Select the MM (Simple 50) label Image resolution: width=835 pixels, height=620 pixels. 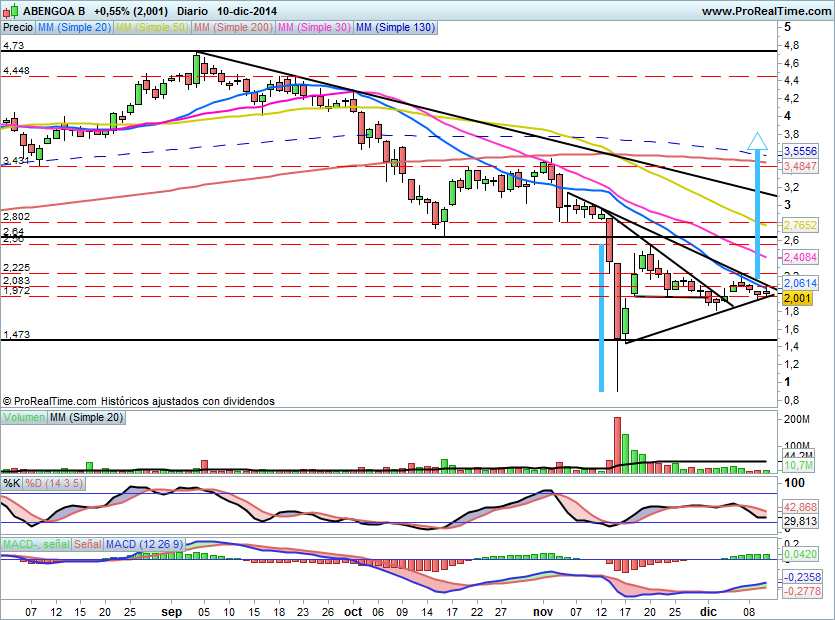pyautogui.click(x=152, y=27)
